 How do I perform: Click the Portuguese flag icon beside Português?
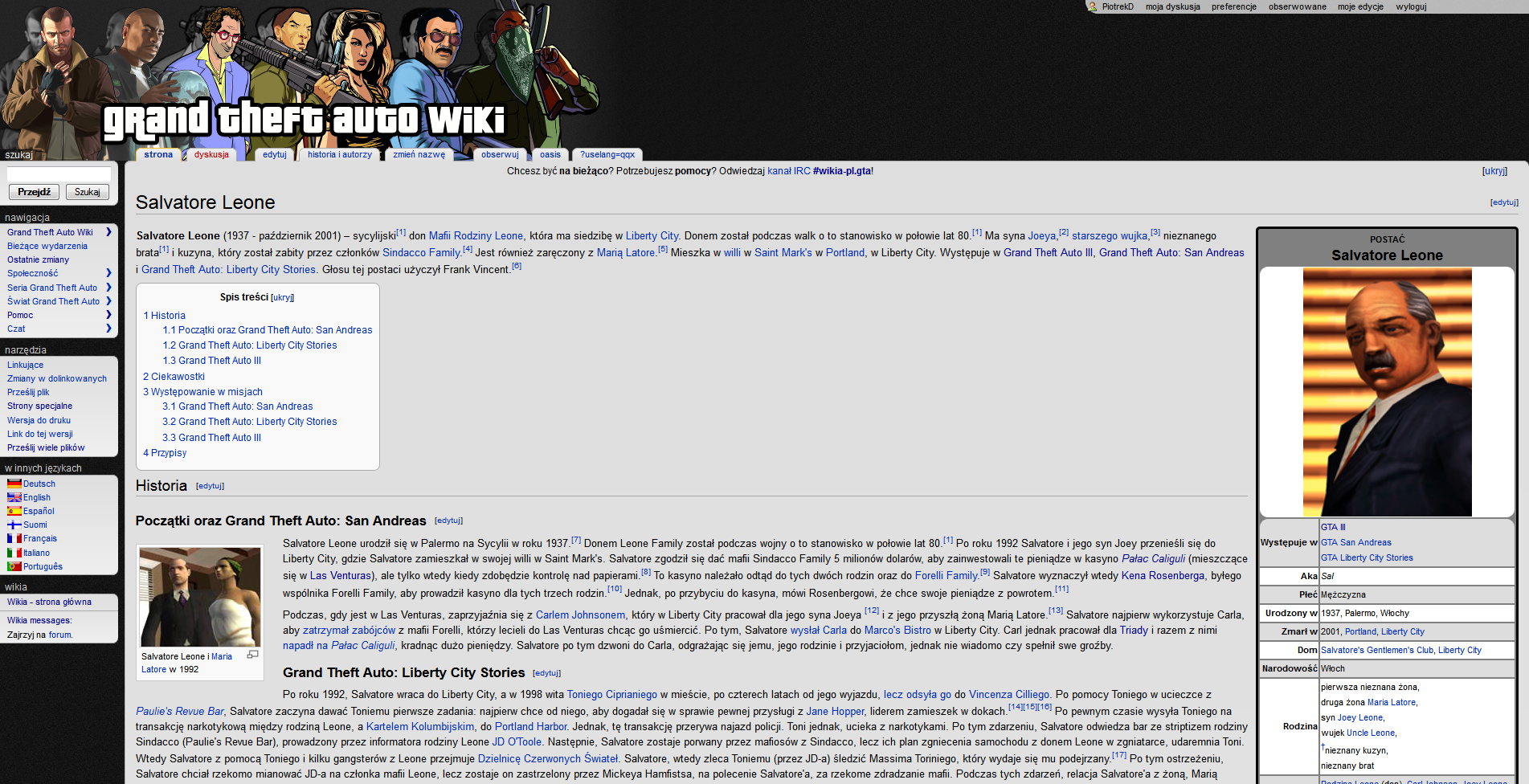pos(14,566)
